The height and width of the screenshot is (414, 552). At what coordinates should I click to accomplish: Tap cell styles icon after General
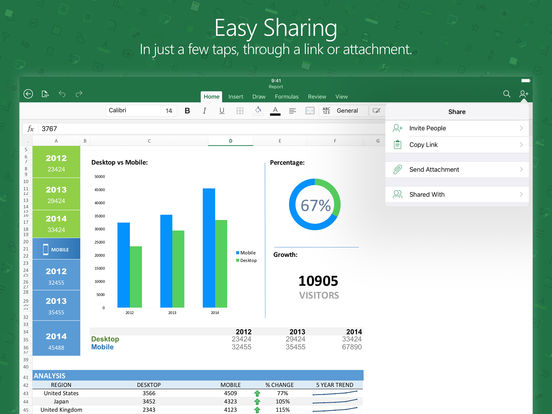(376, 111)
